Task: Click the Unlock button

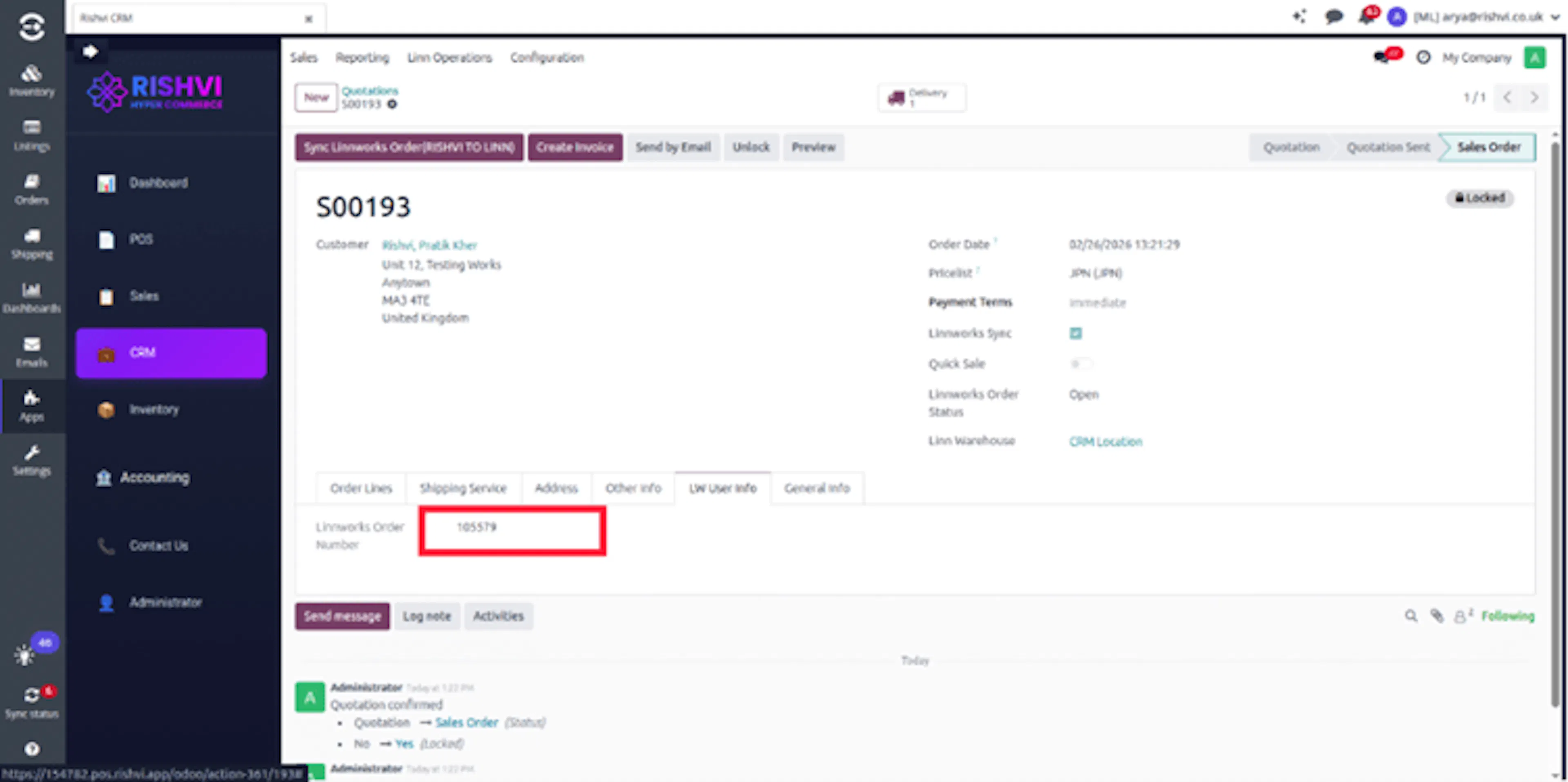Action: pyautogui.click(x=751, y=147)
